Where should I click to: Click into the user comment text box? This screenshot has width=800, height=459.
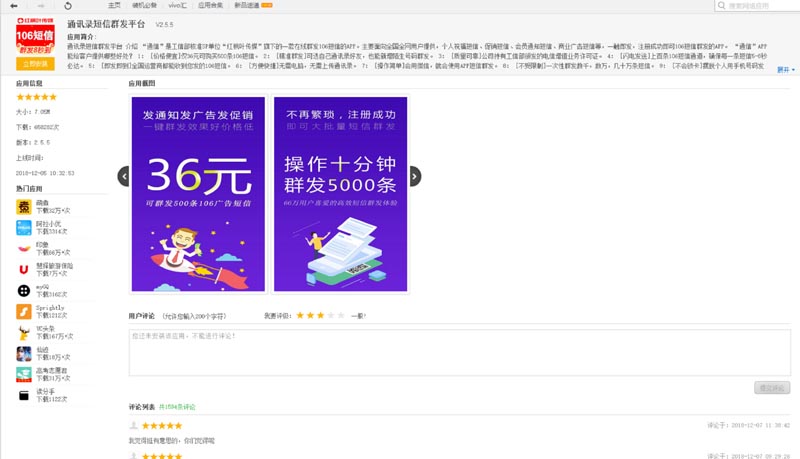[459, 352]
